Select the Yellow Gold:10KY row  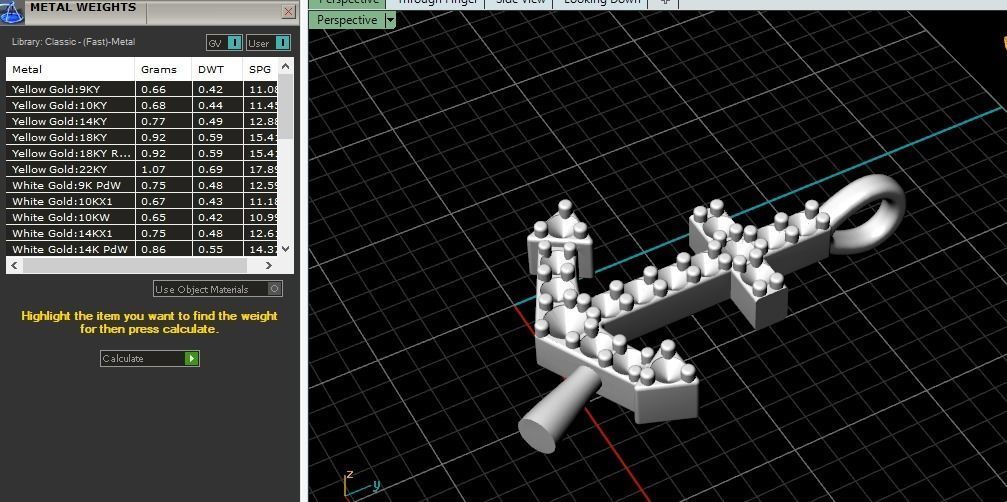(142, 105)
